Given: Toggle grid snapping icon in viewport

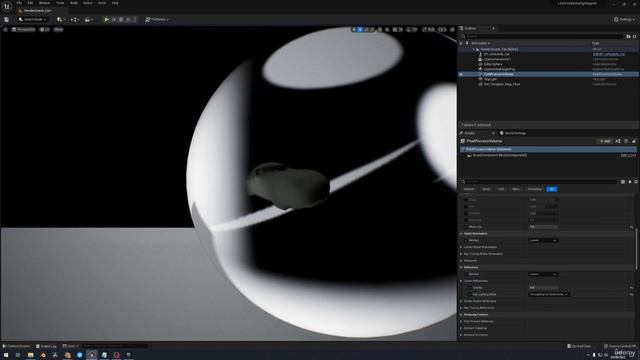Looking at the screenshot, I should click(x=395, y=29).
